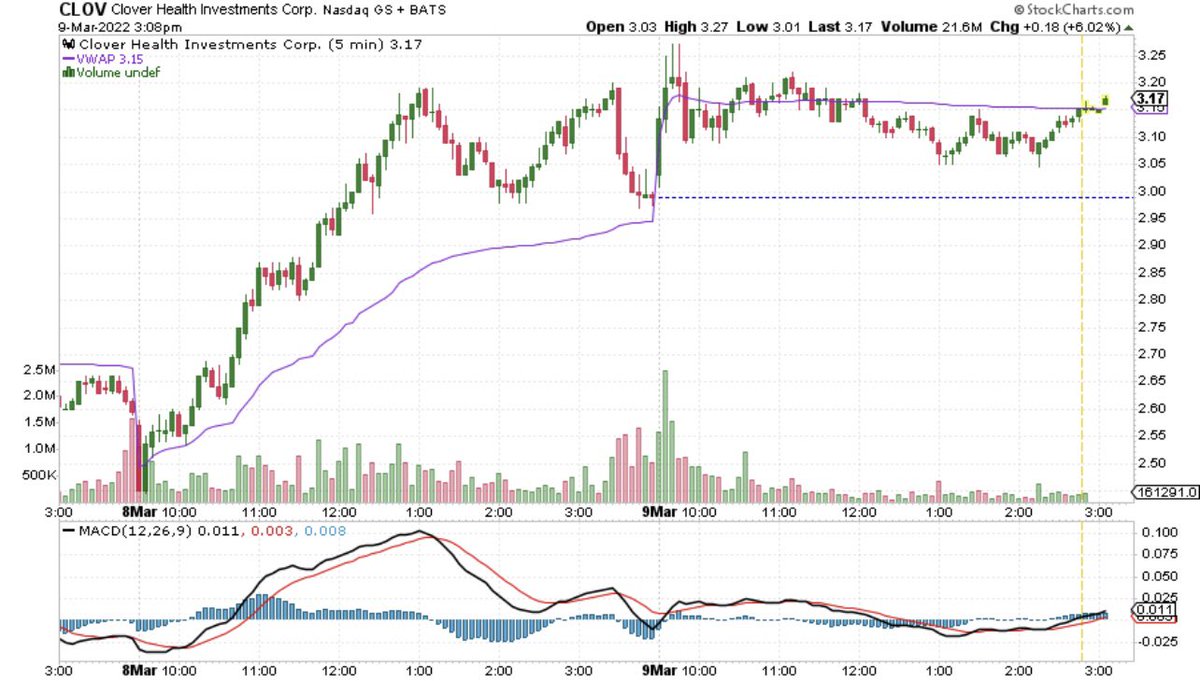
Task: Click the tallest volume bar at 9Mar open
Action: point(665,435)
